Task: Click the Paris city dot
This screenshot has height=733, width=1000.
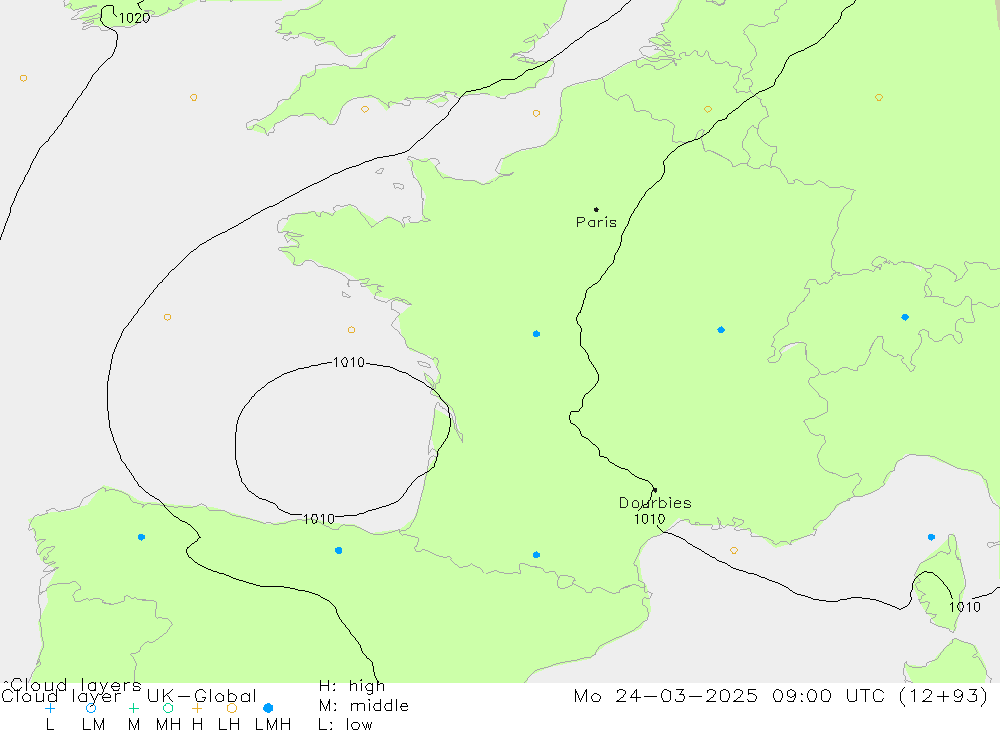Action: 596,209
